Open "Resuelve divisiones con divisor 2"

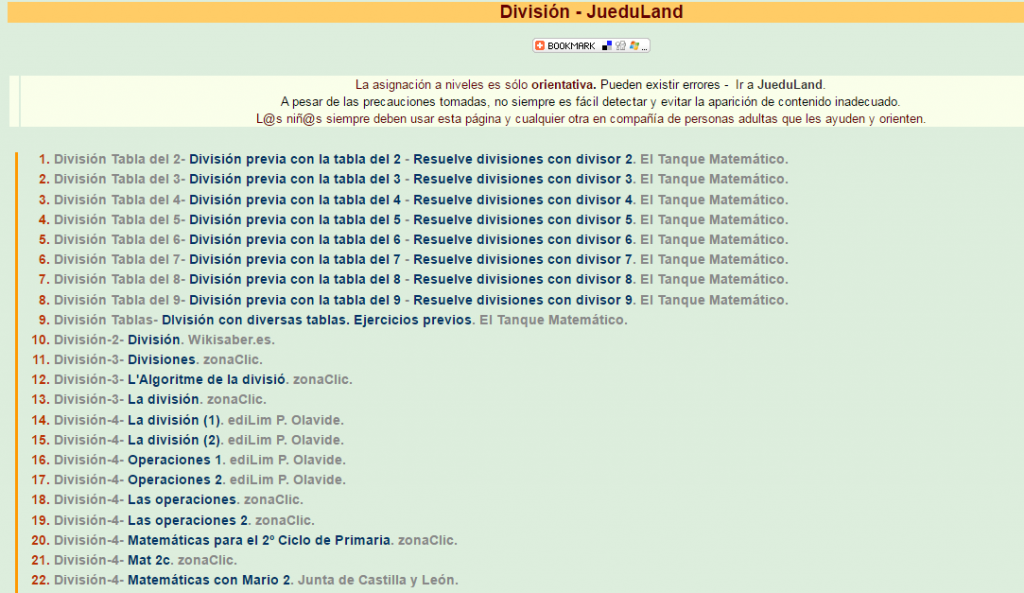522,158
